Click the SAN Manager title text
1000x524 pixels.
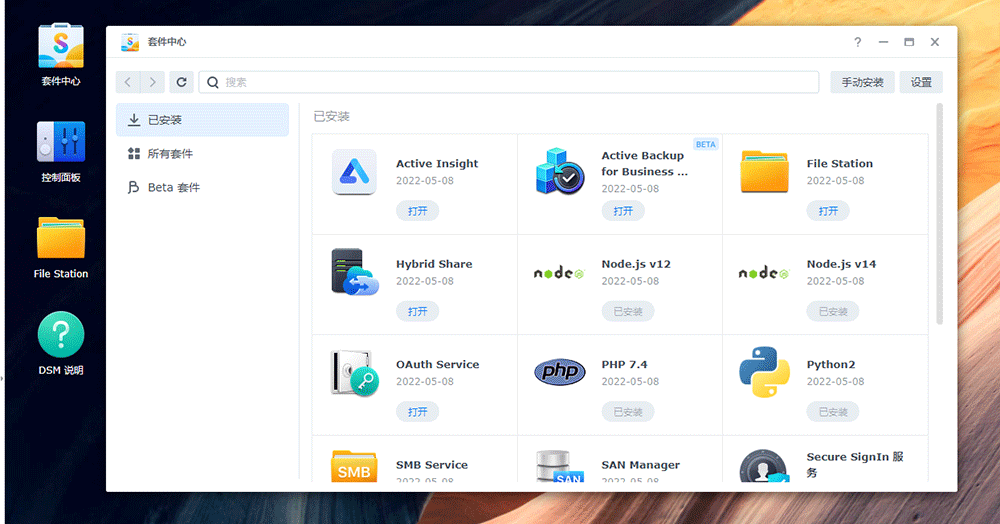click(x=640, y=465)
